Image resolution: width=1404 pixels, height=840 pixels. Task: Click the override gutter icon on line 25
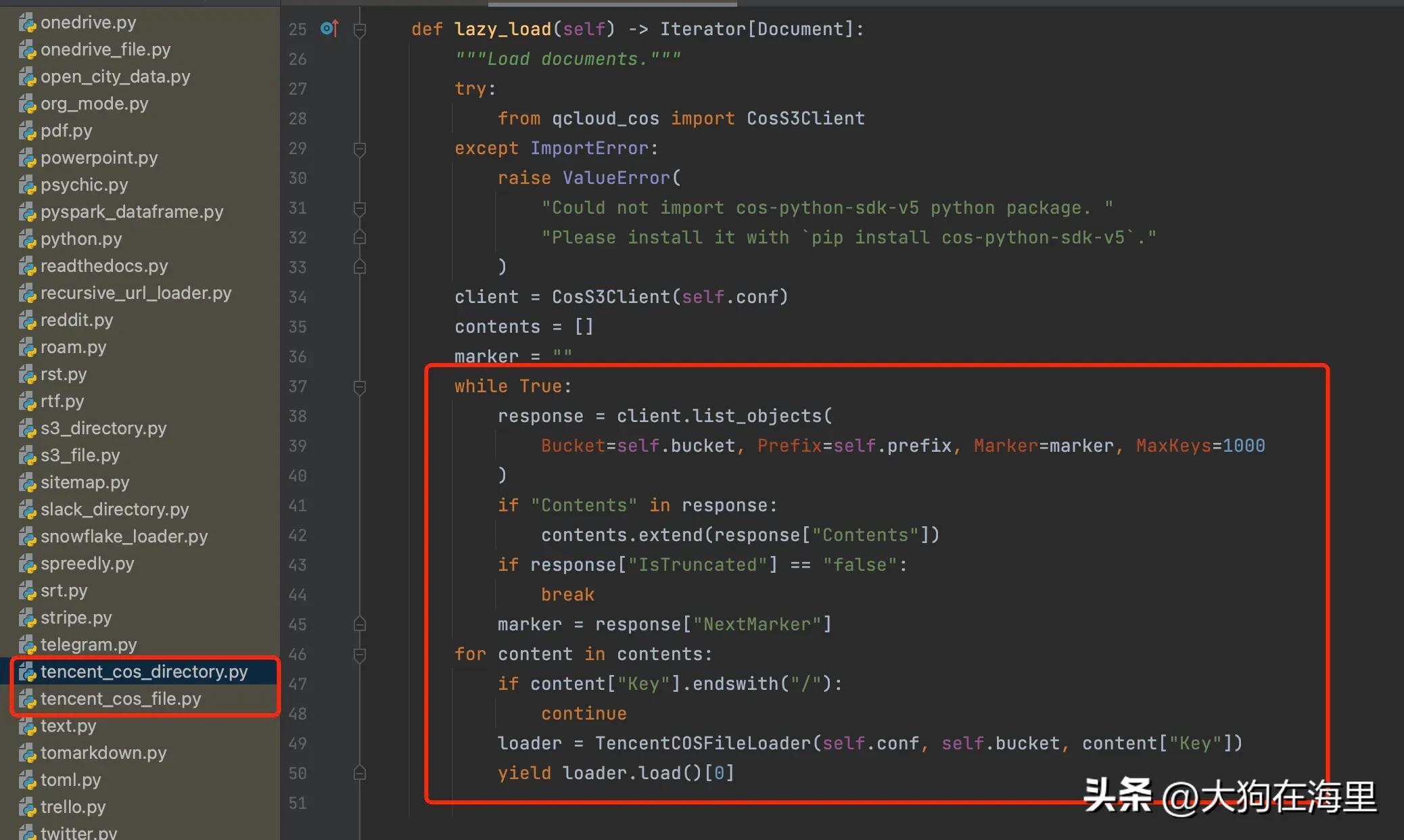point(329,28)
